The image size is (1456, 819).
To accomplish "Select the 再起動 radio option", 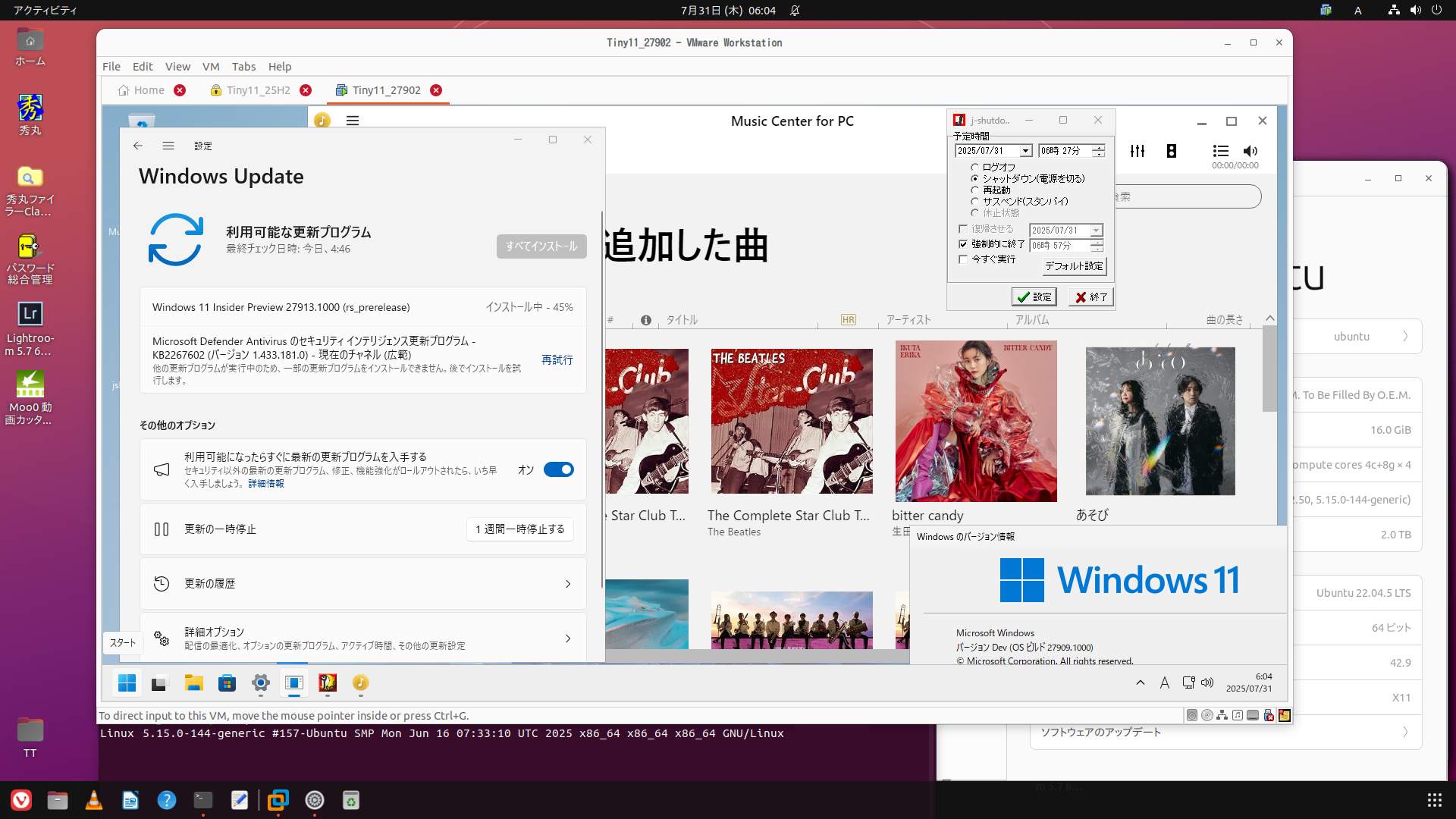I will [x=991, y=190].
